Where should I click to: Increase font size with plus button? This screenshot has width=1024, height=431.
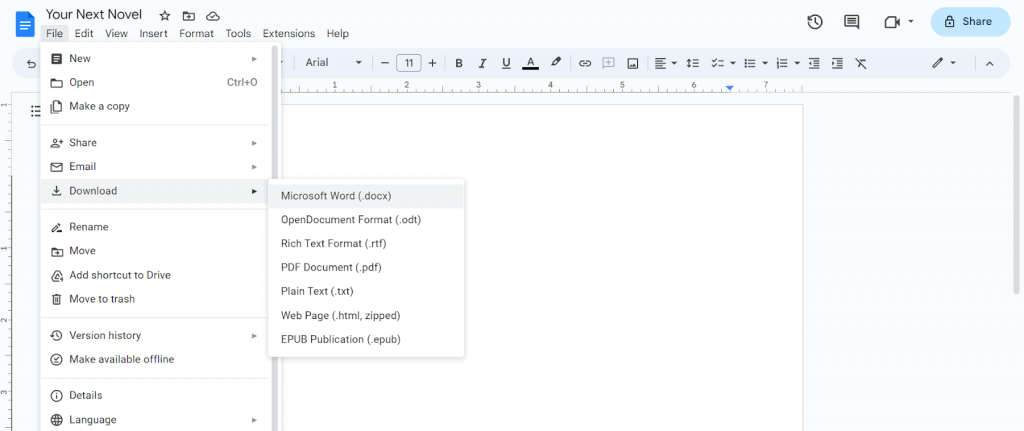point(432,63)
